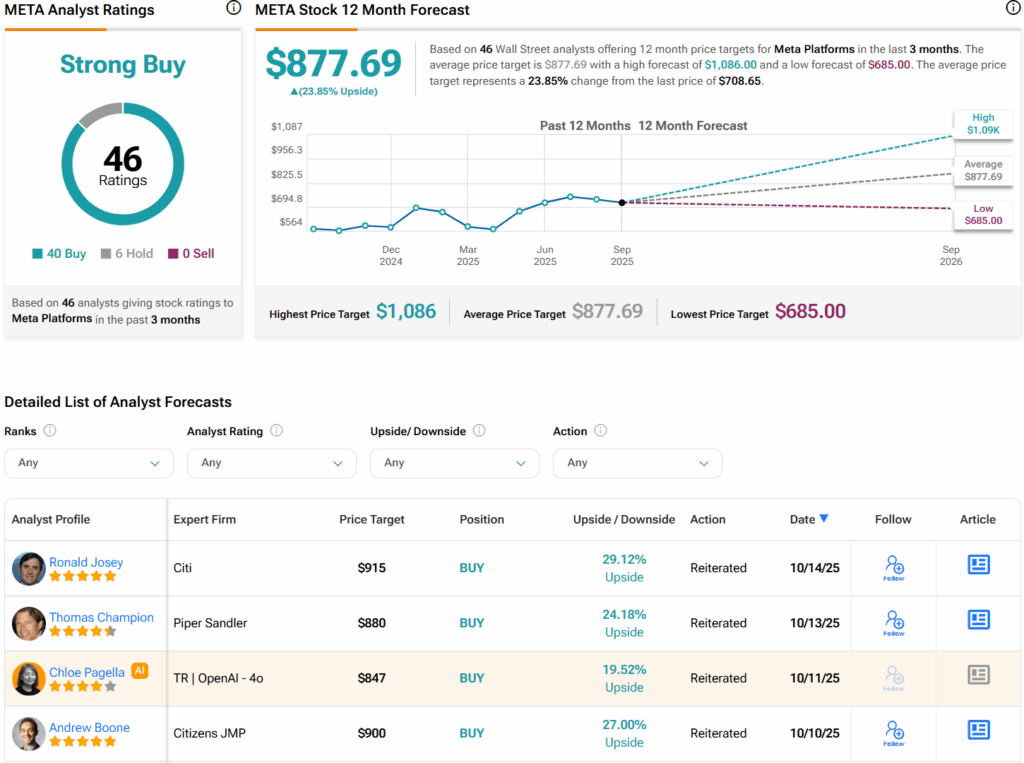Click info icon beside META Analyst Ratings
This screenshot has height=763, width=1024.
pyautogui.click(x=233, y=9)
